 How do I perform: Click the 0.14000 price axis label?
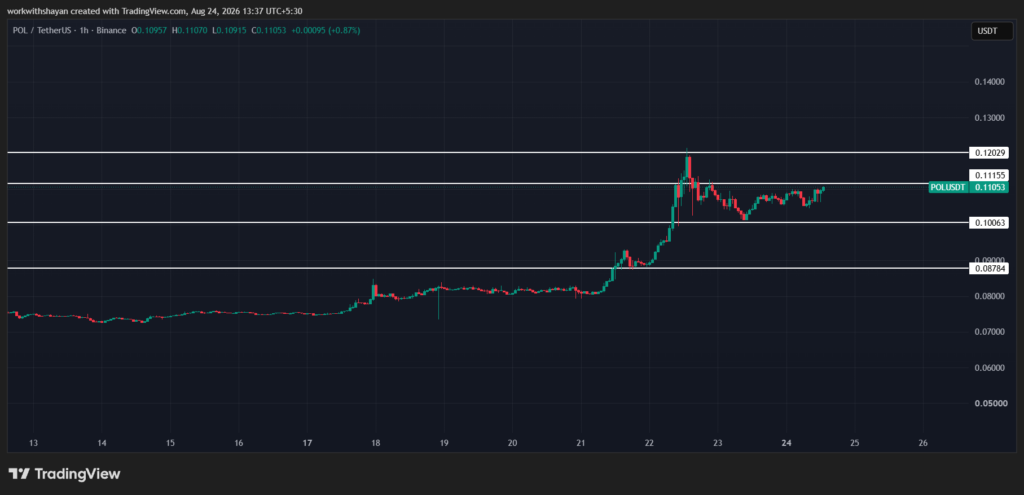(990, 82)
